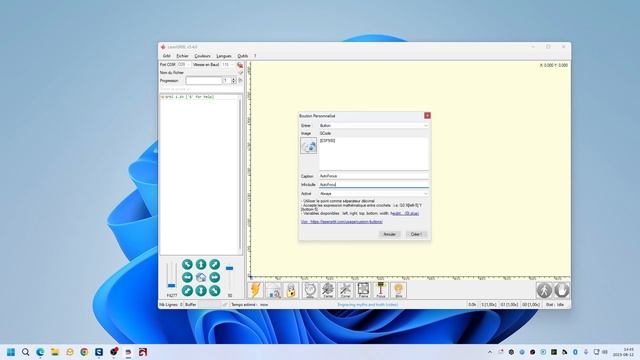This screenshot has height=360, width=640.
Task: Click the Engraving myths and truth link
Action: 367,304
